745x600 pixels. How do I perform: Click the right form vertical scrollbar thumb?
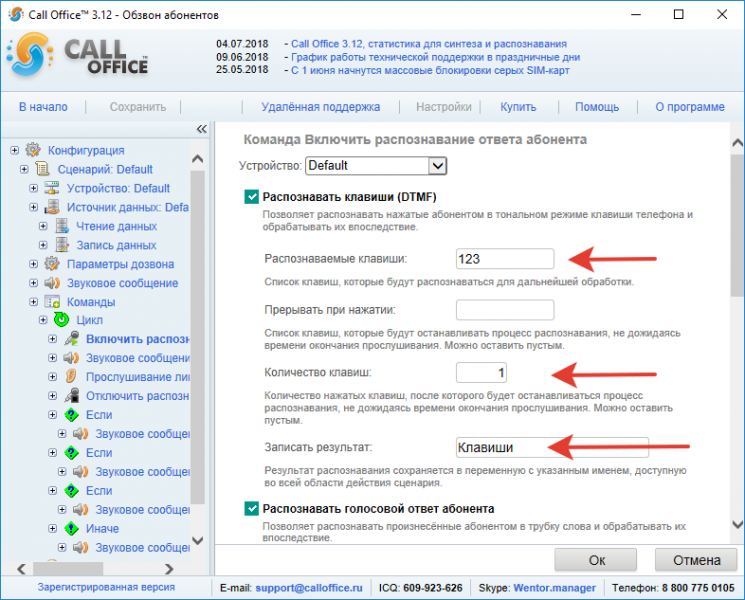click(737, 226)
